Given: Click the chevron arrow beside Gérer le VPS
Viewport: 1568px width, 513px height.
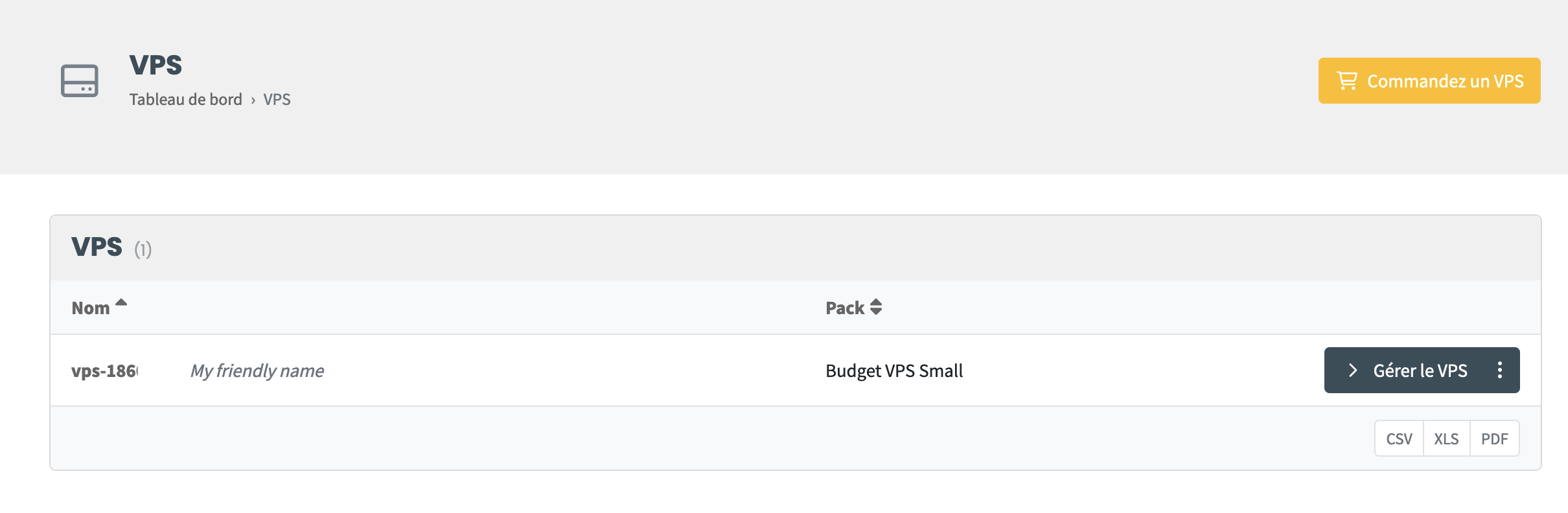Looking at the screenshot, I should [1352, 370].
